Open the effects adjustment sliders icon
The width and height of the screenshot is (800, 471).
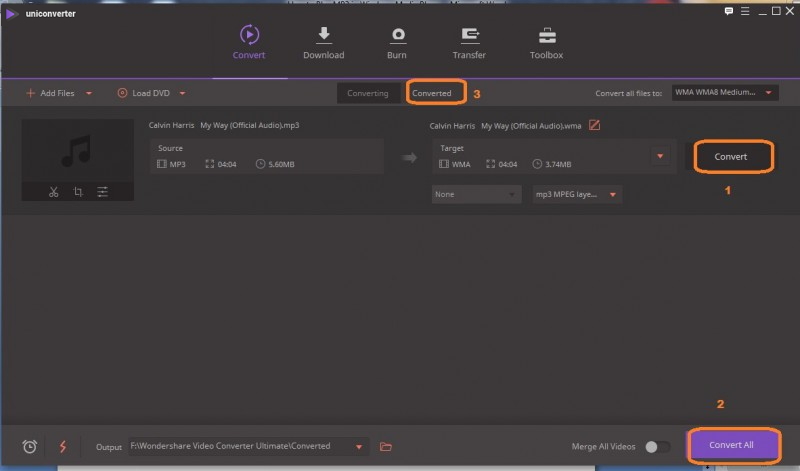coord(103,192)
